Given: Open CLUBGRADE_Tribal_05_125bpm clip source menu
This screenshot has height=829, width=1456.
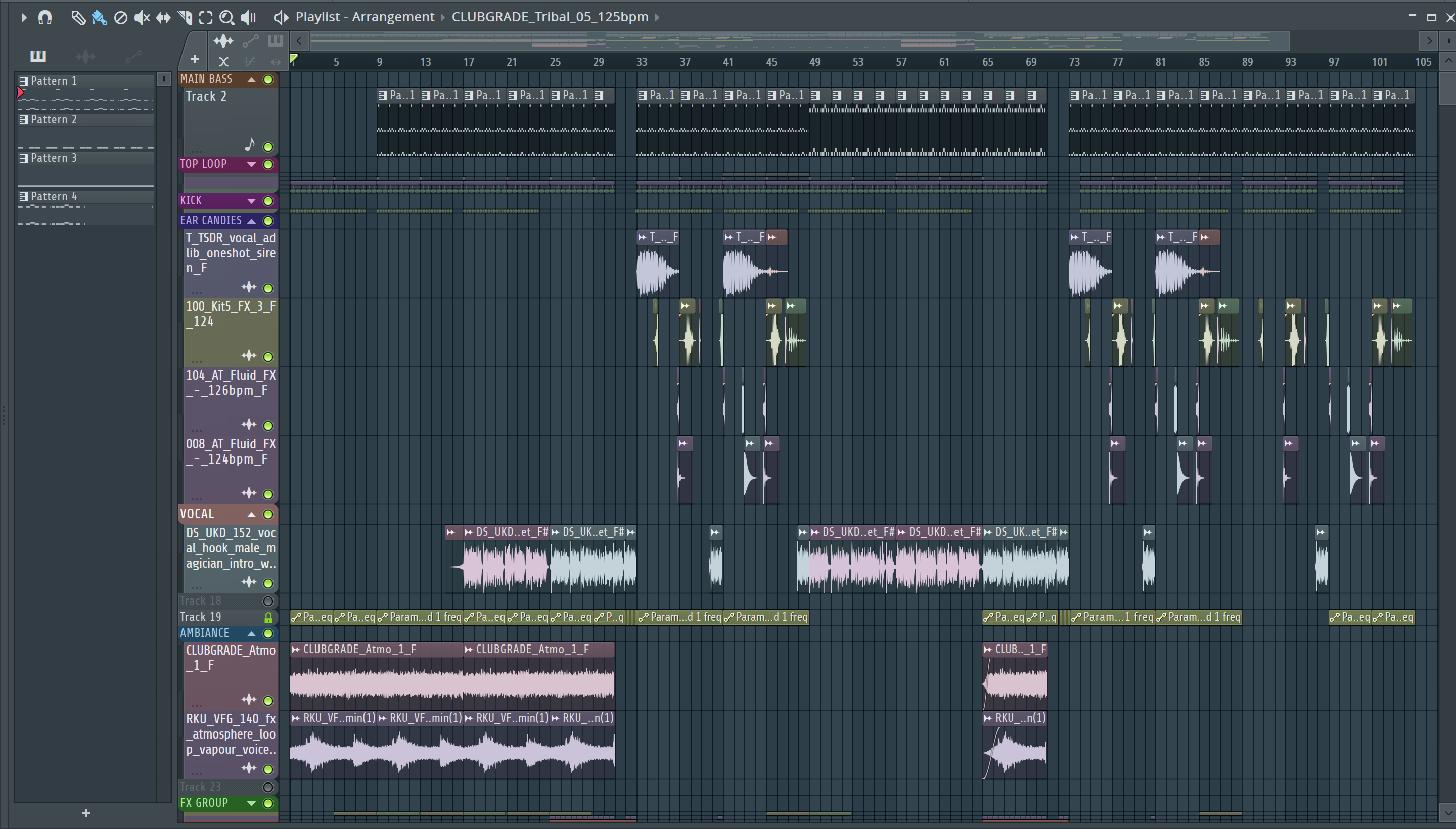Looking at the screenshot, I should point(550,17).
